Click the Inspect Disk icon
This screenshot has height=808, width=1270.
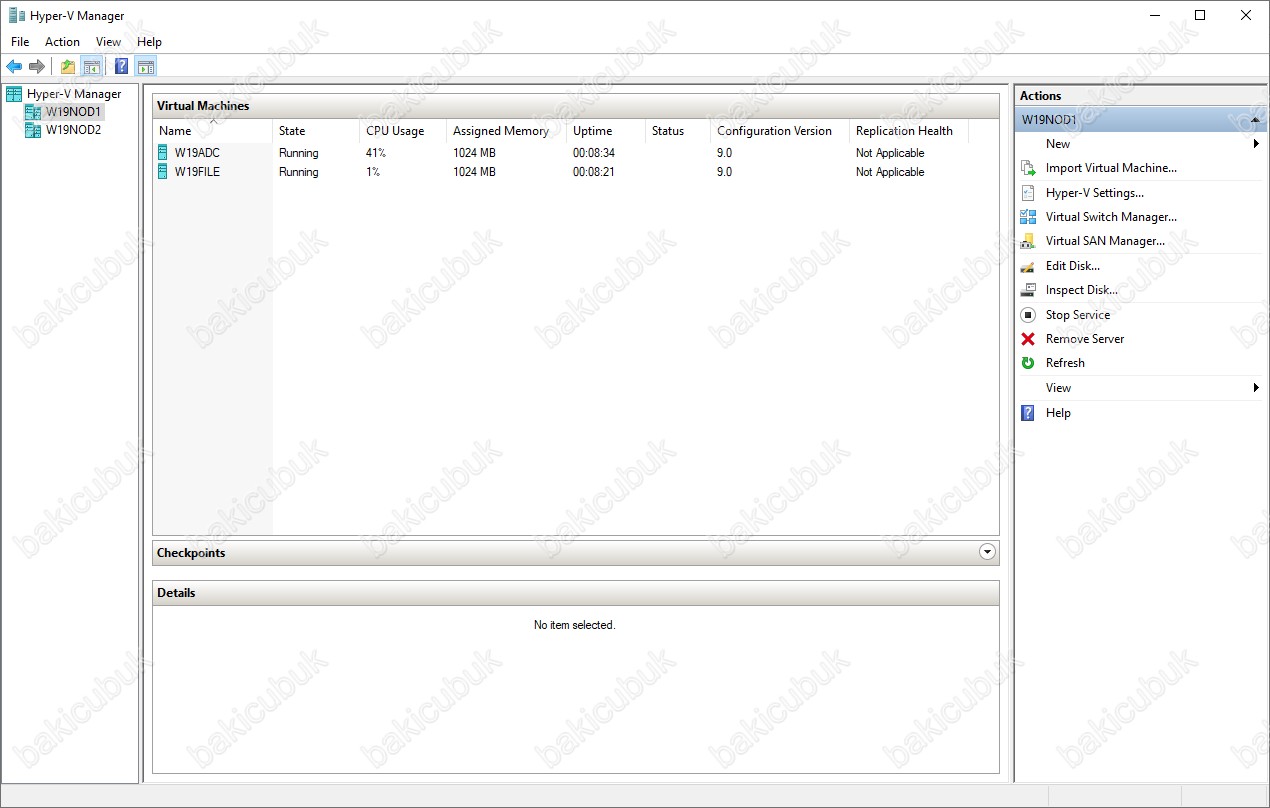1028,290
